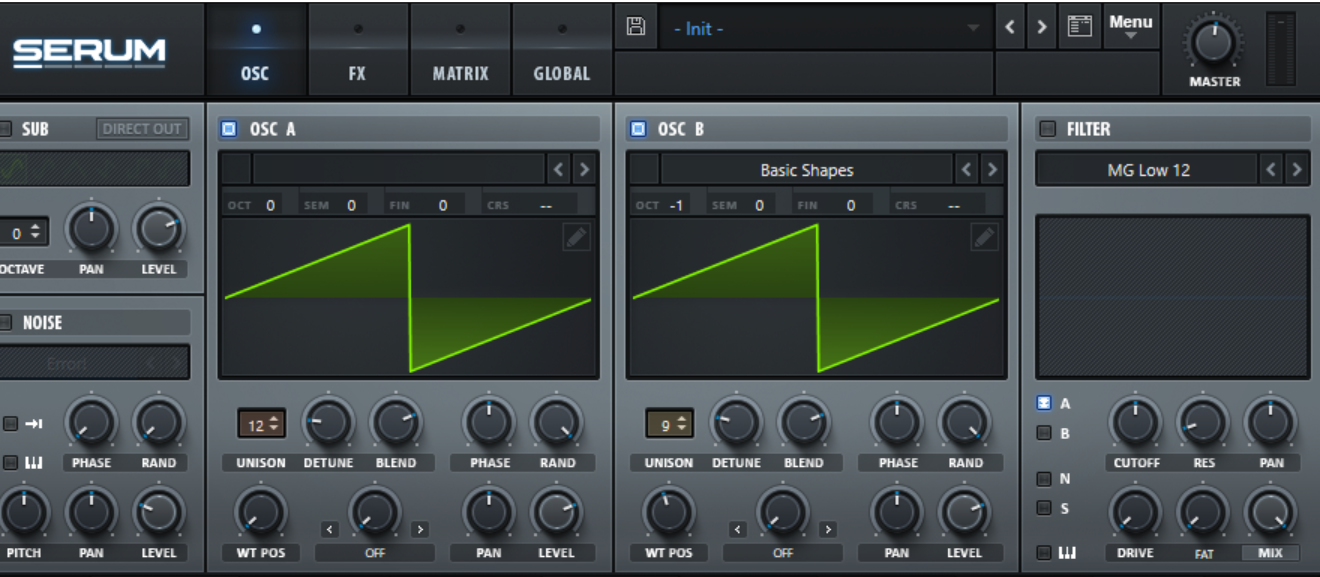1320x577 pixels.
Task: Select next filter type after MG Low 12
Action: [1297, 170]
